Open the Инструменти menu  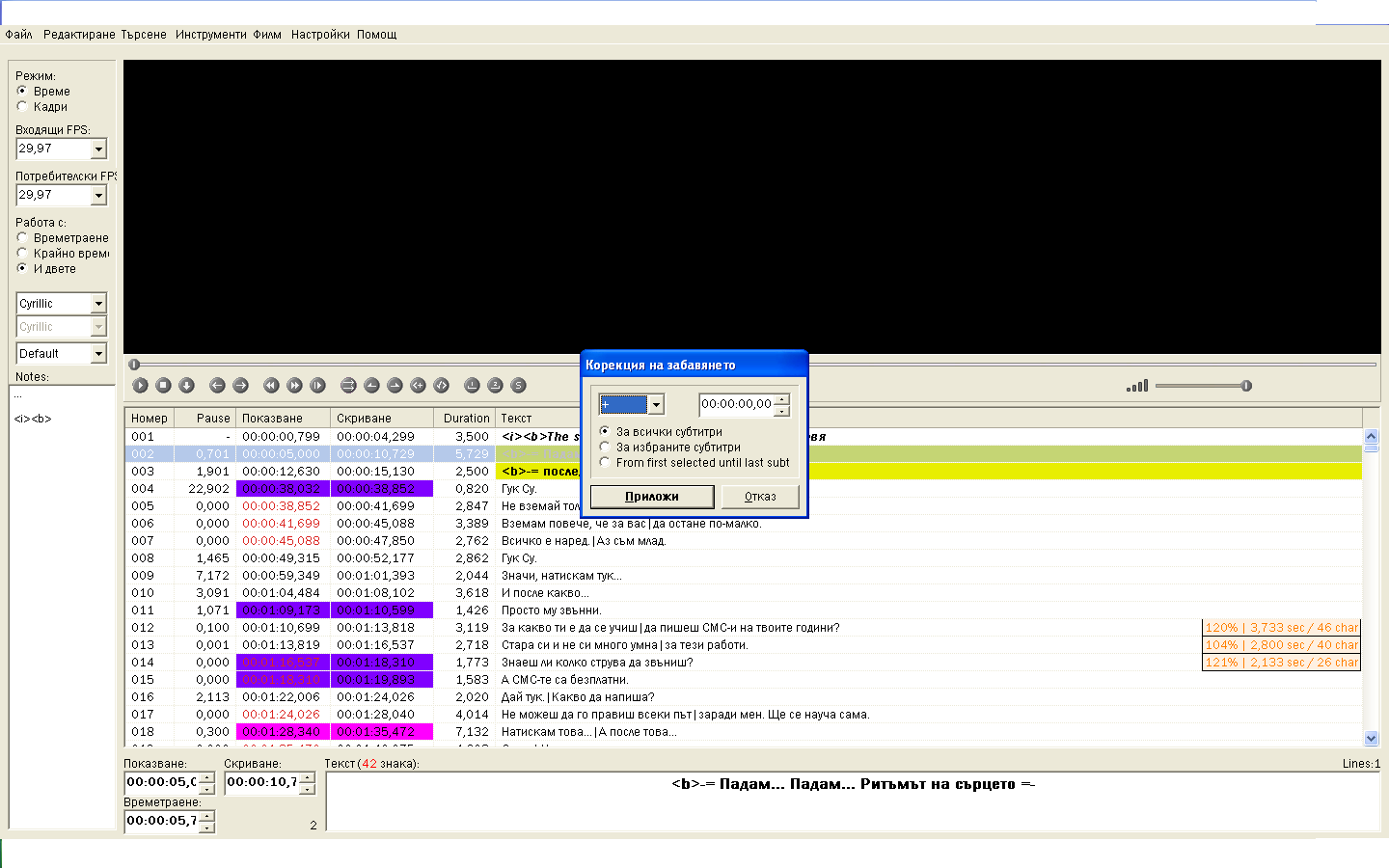click(211, 34)
